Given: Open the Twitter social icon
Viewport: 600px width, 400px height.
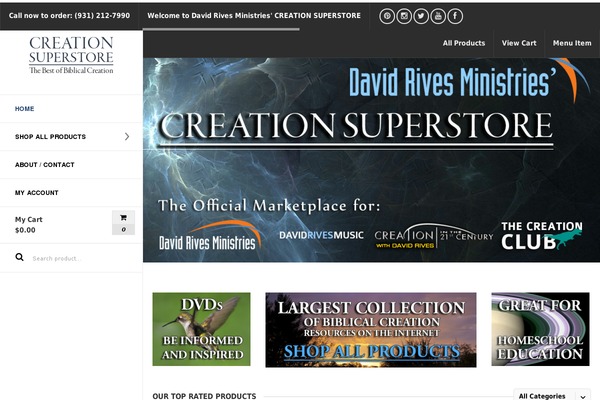Looking at the screenshot, I should click(x=421, y=16).
